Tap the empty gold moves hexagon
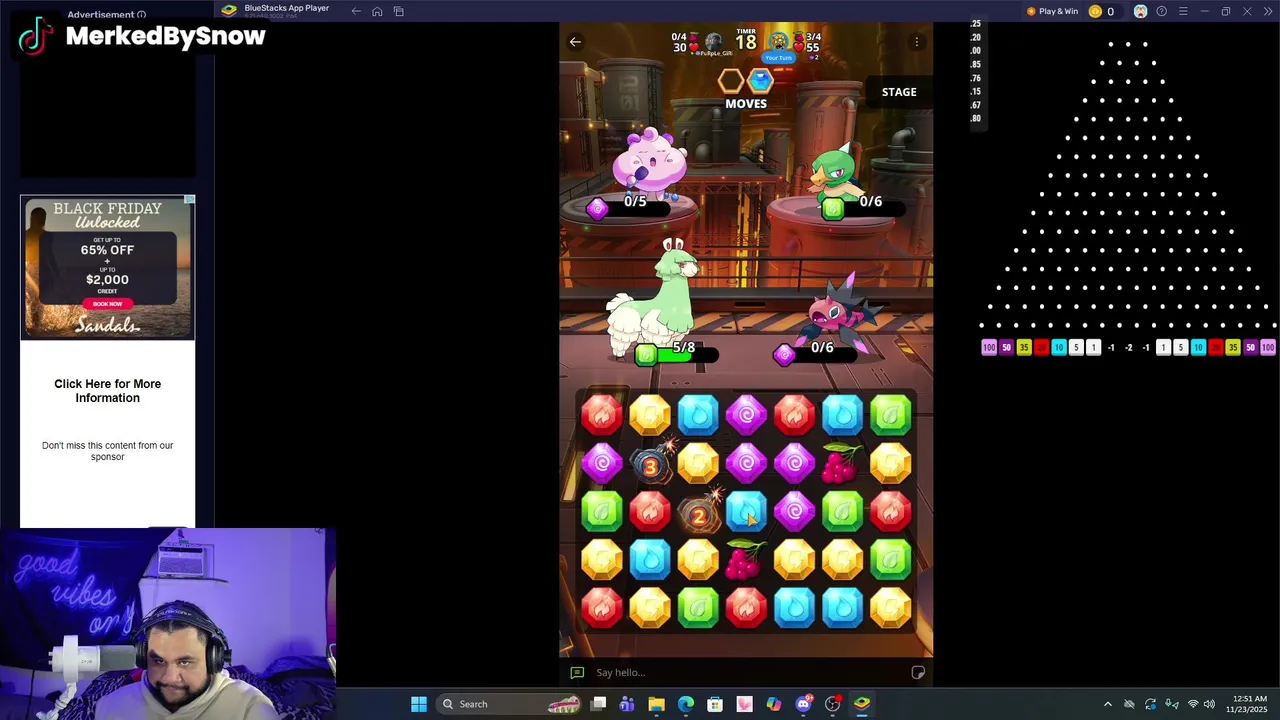 pos(731,81)
